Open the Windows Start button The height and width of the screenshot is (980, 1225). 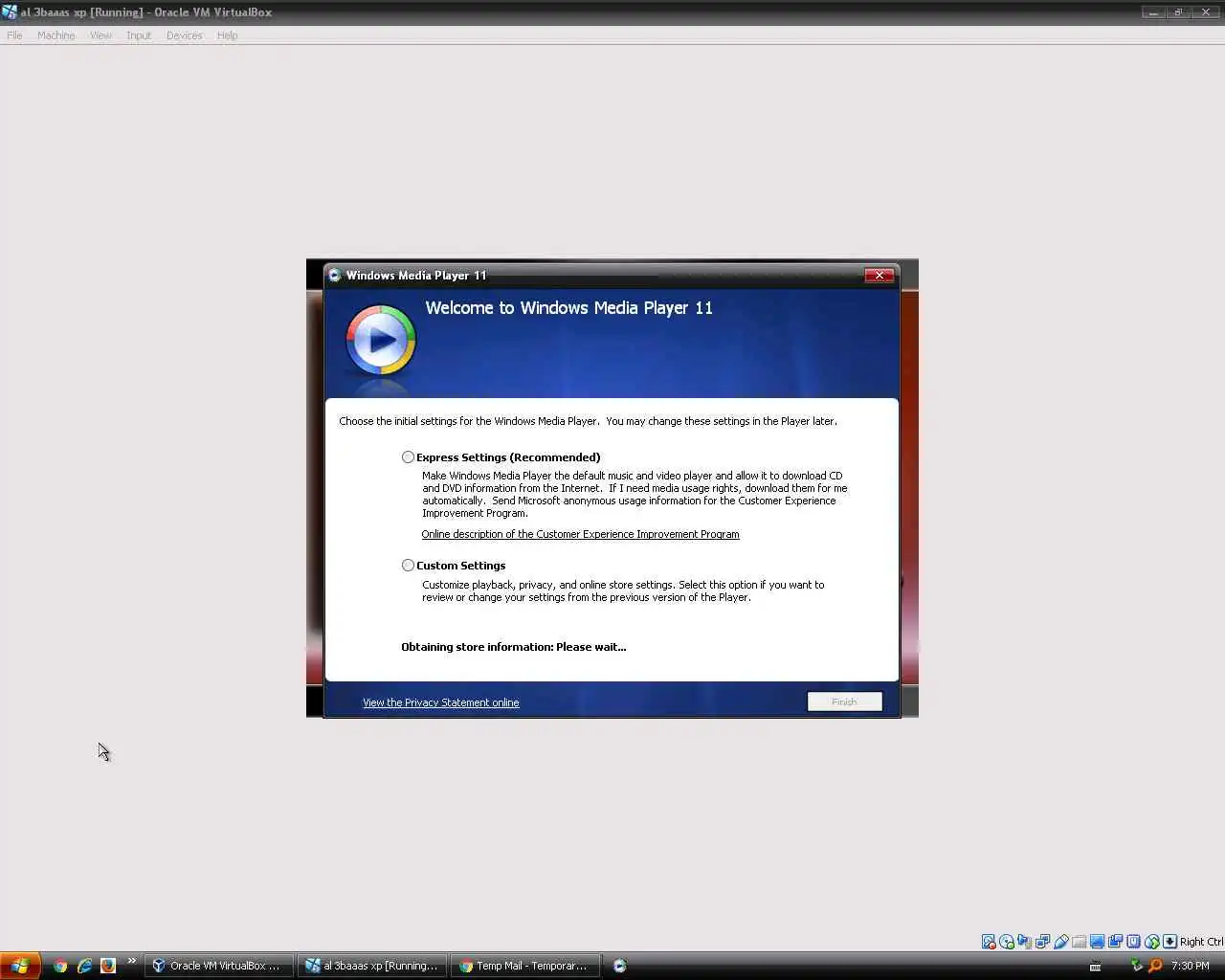tap(19, 966)
